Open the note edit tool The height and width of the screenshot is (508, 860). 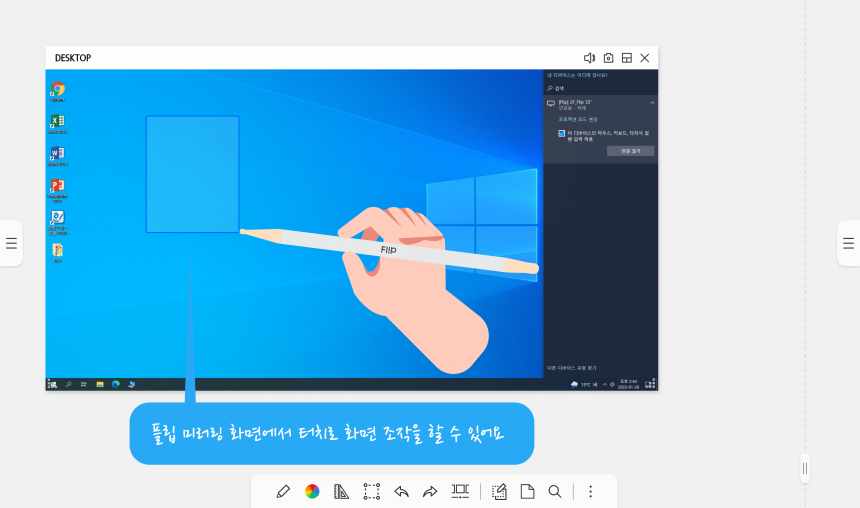499,492
